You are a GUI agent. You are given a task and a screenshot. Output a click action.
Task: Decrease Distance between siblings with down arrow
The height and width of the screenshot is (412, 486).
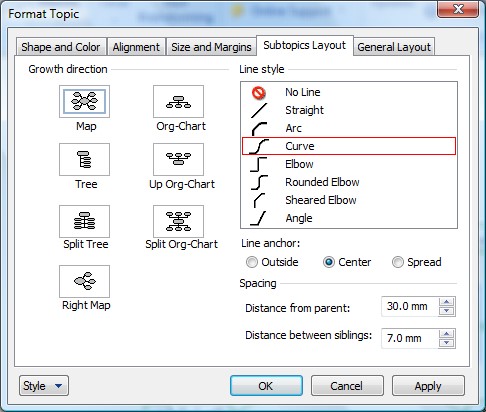point(446,343)
